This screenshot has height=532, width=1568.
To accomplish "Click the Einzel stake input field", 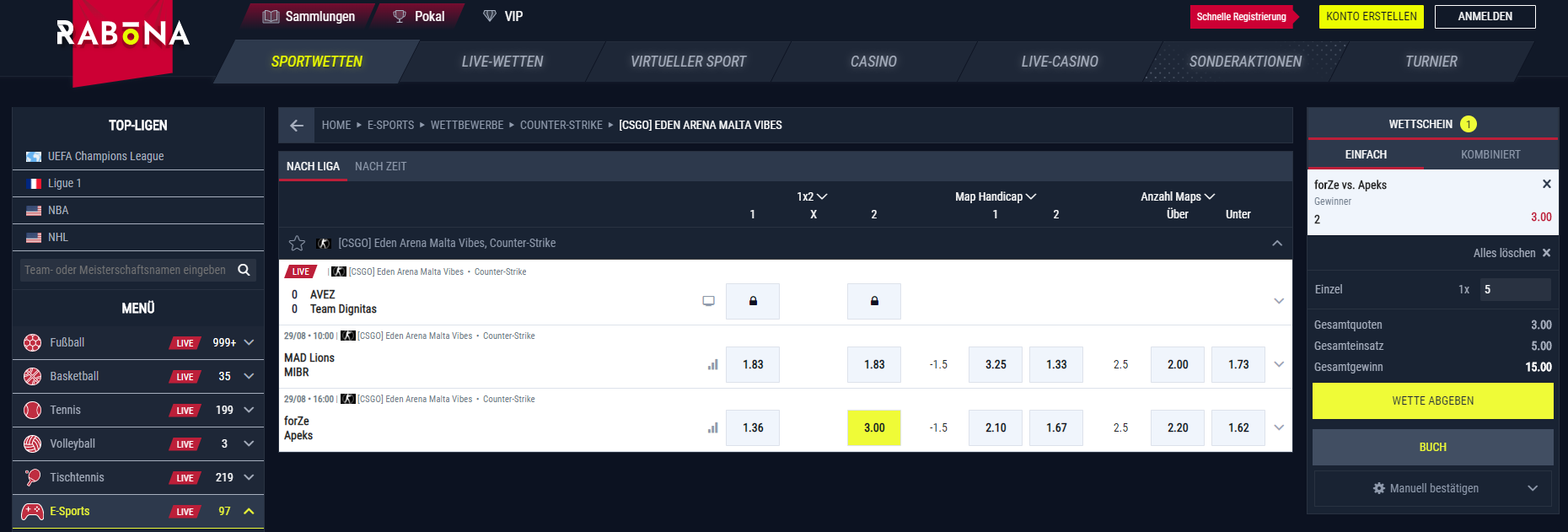I will tap(1515, 289).
